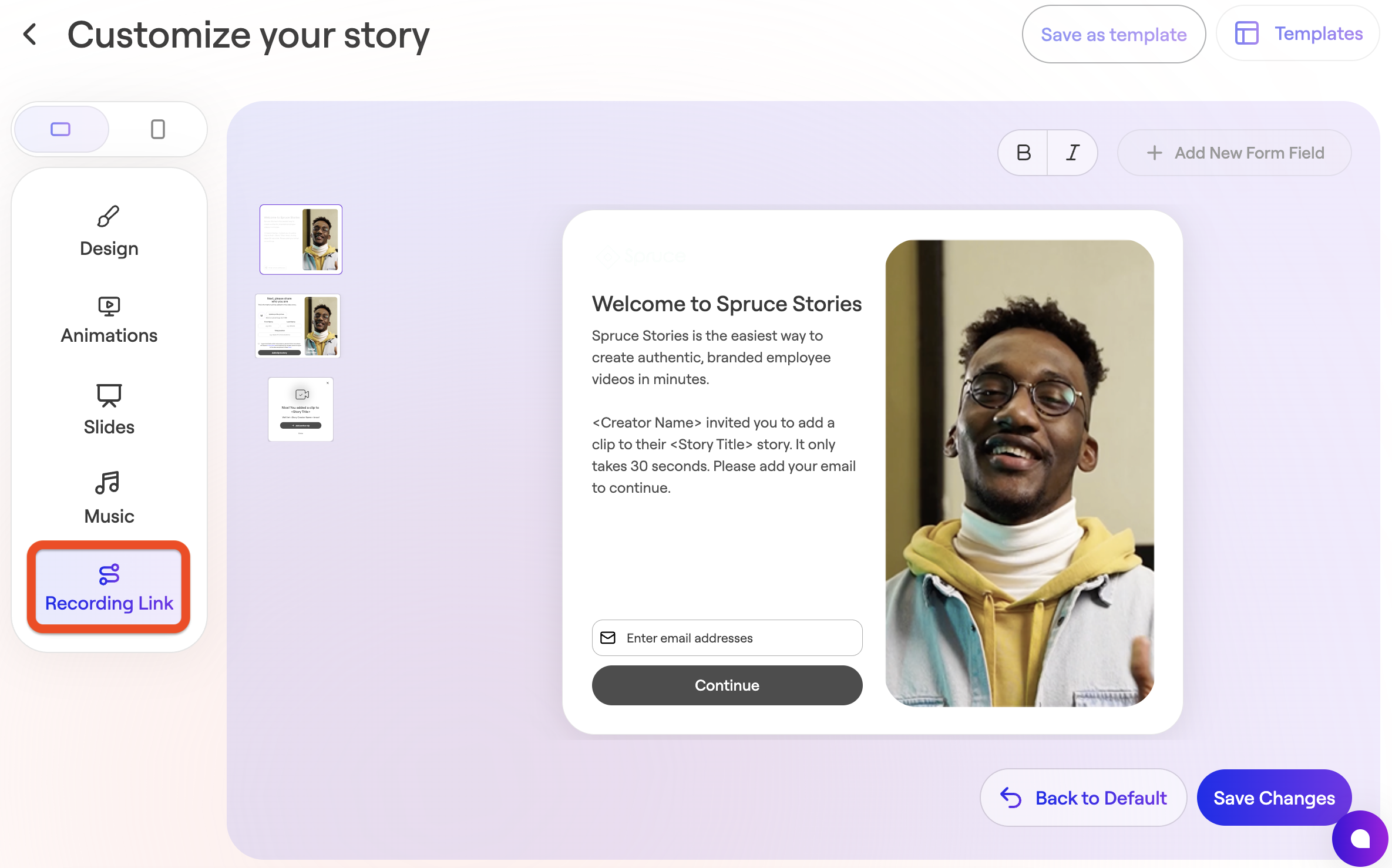1392x868 pixels.
Task: Click the Enter email addresses field
Action: (727, 638)
